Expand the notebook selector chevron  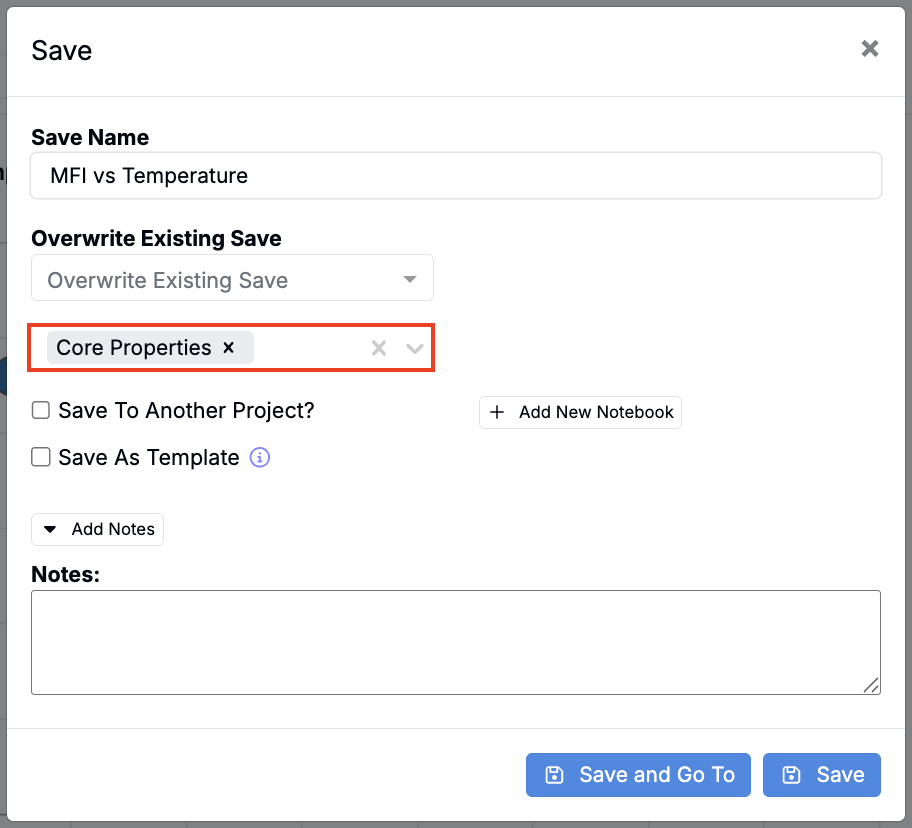(x=415, y=348)
